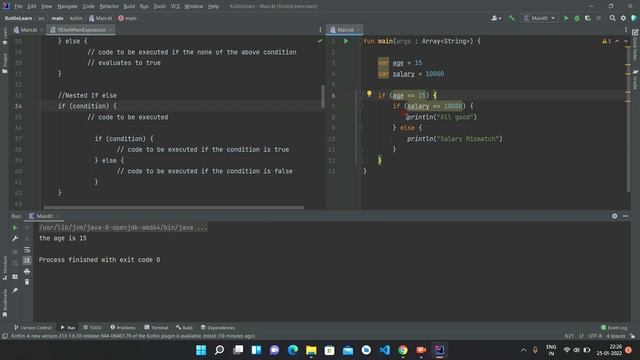Clear all console output with trash icon
Image resolution: width=640 pixels, height=360 pixels.
pos(27,282)
